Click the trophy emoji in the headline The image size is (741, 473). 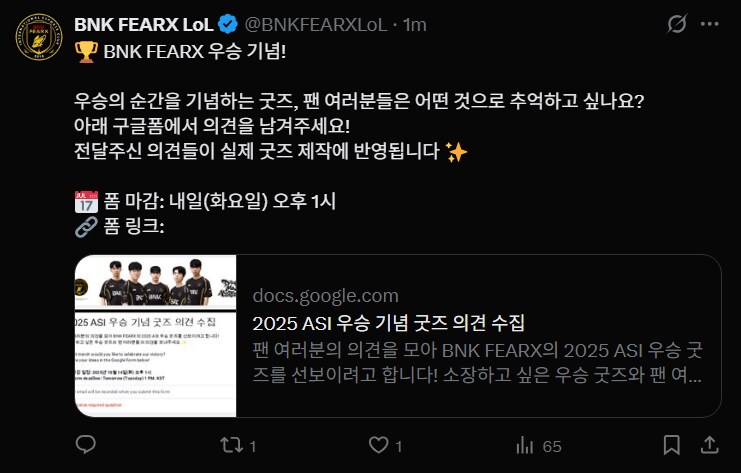[86, 52]
